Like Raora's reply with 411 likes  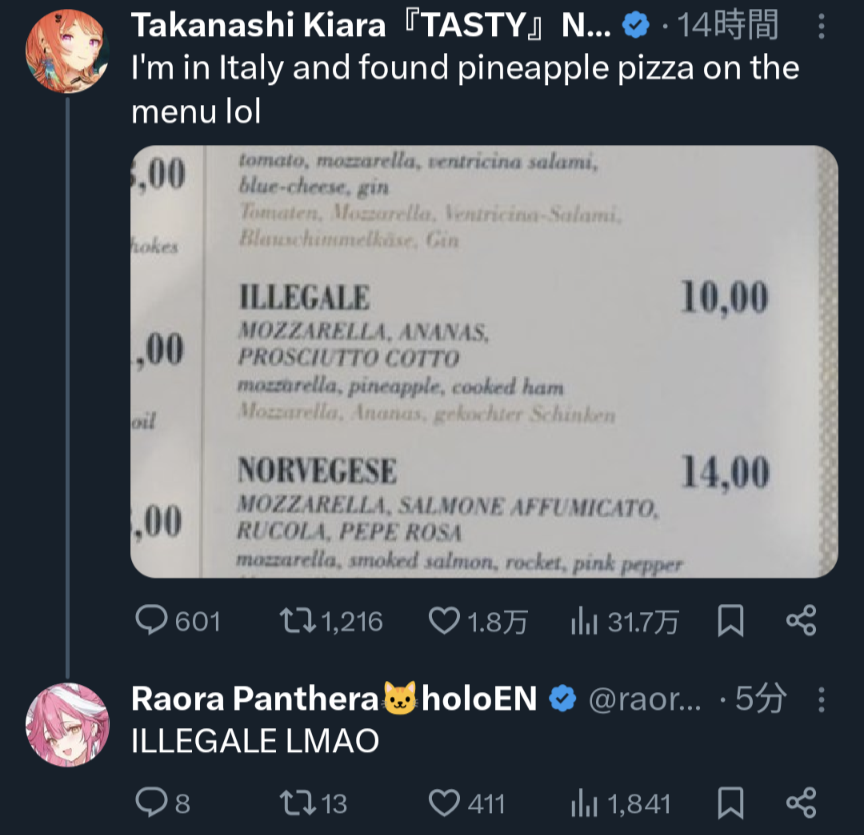(467, 803)
